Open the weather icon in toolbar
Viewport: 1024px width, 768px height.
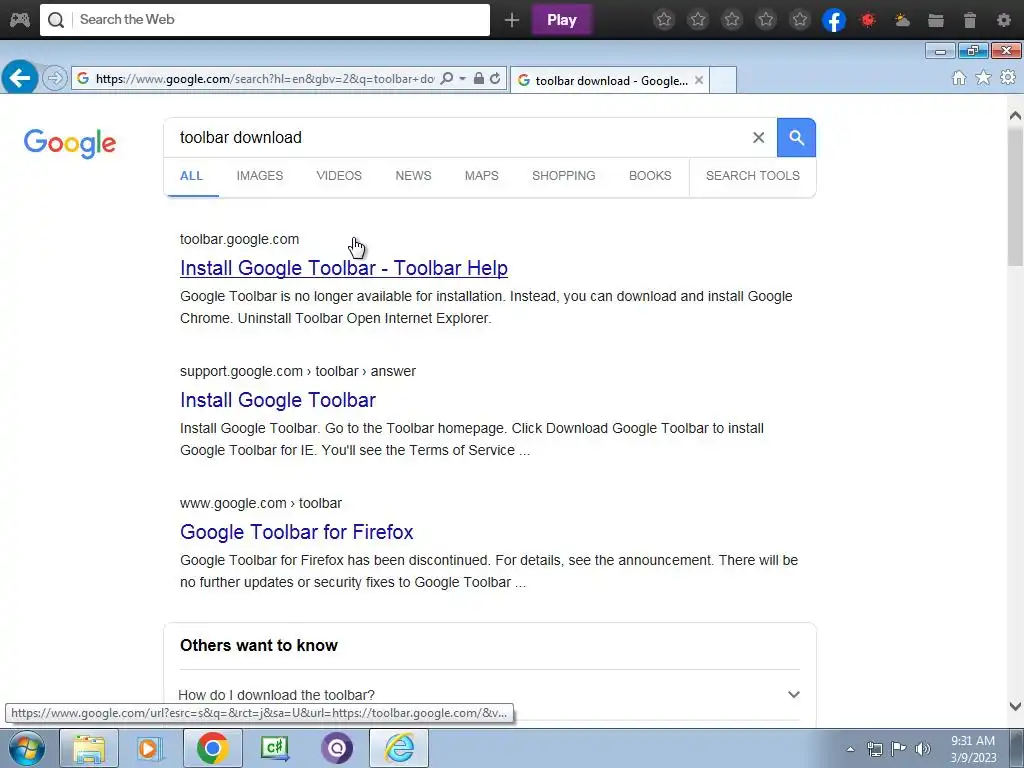click(902, 20)
